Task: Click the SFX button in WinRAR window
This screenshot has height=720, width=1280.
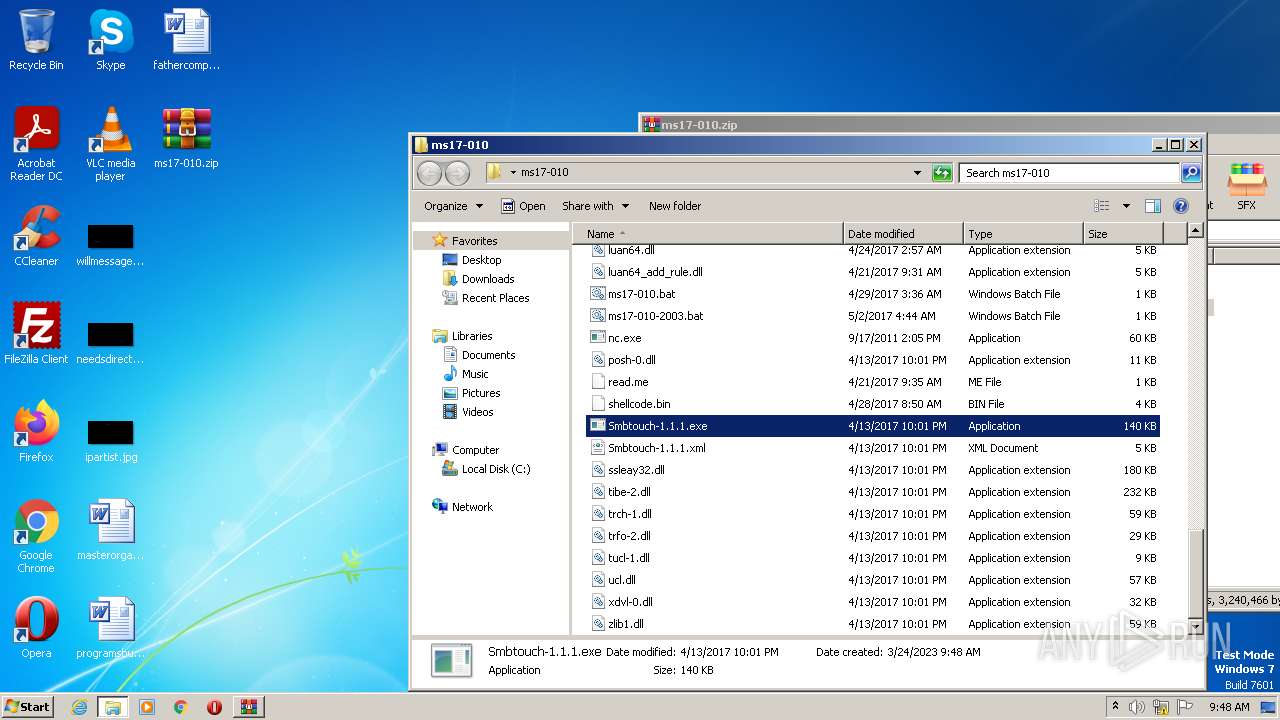Action: click(1246, 186)
